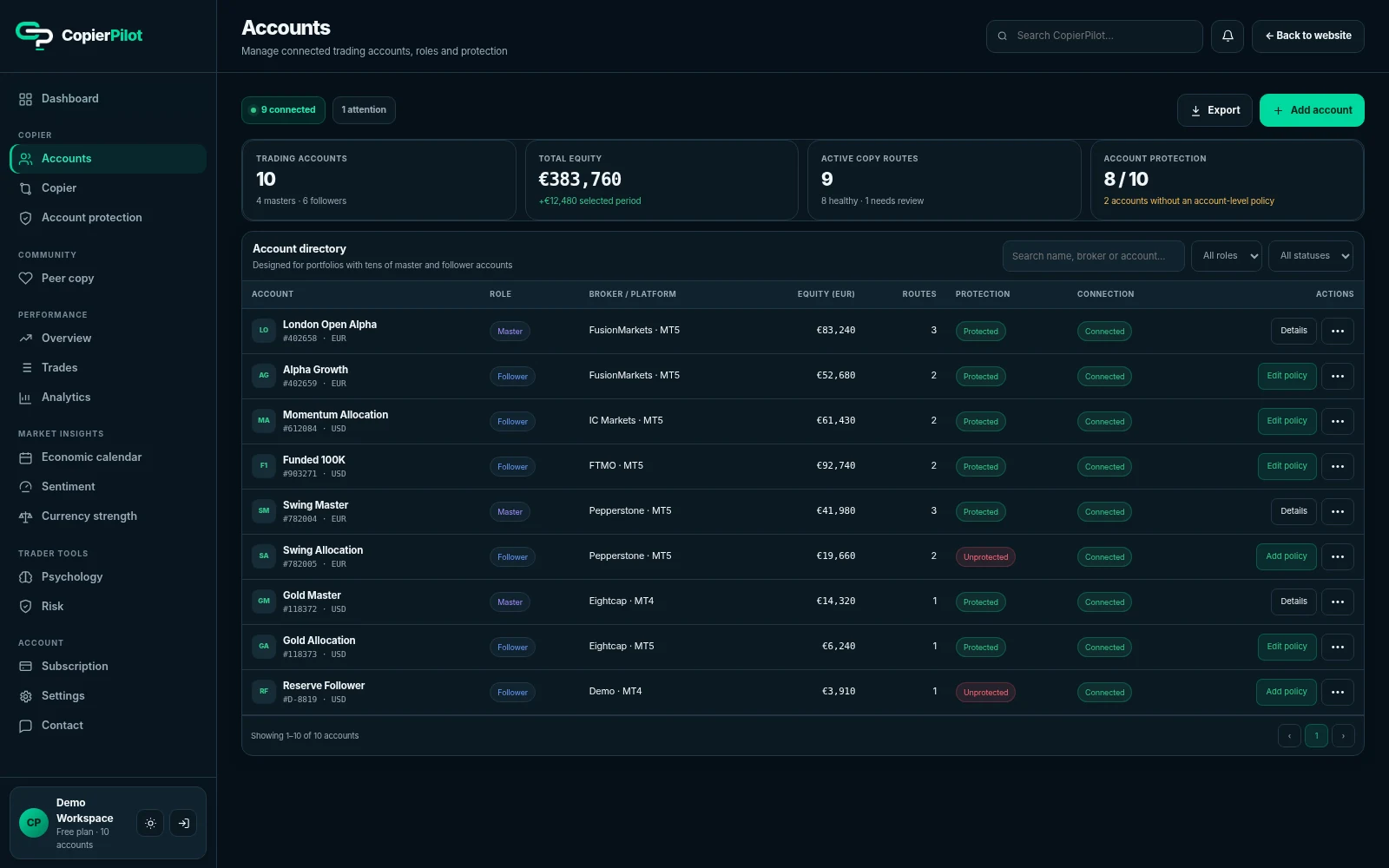Click the AG avatar of Alpha Growth
This screenshot has width=1389, height=868.
264,375
